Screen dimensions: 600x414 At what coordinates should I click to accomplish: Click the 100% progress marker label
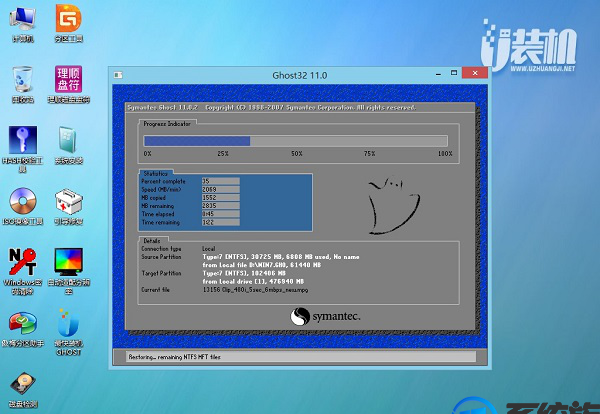pos(445,153)
